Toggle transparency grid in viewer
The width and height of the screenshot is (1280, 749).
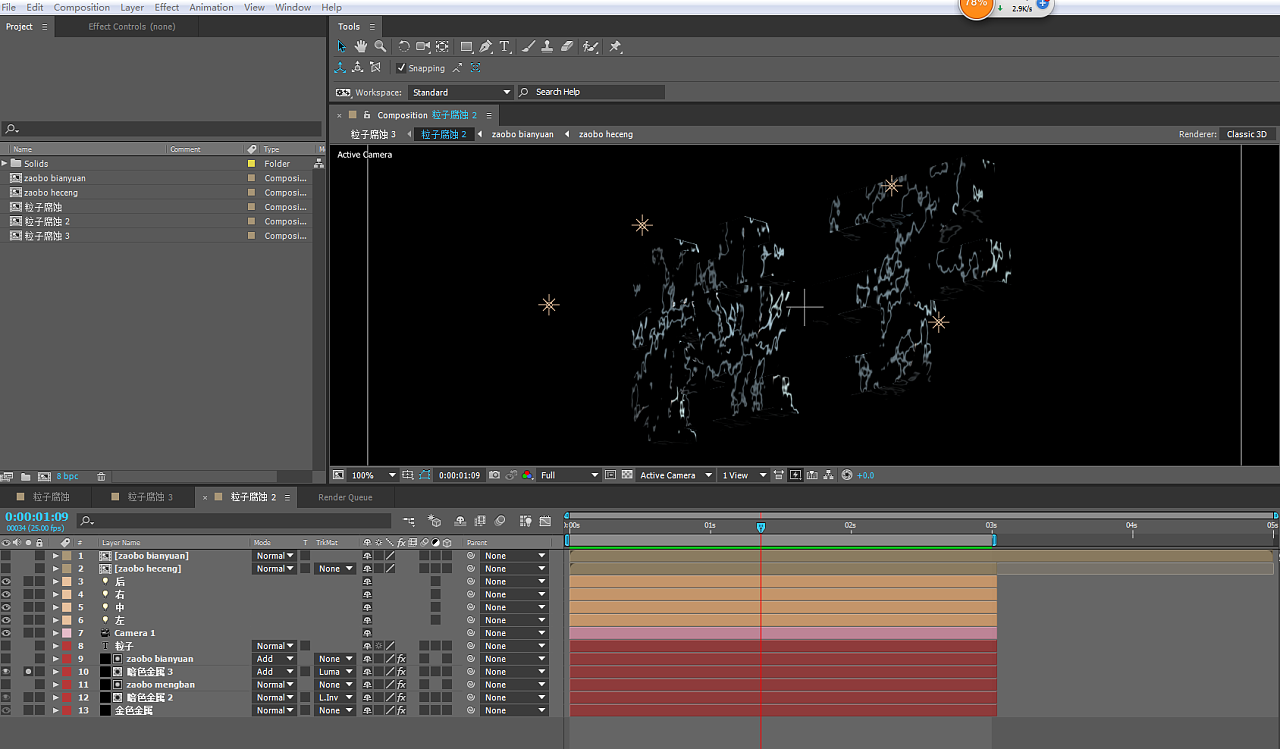(x=627, y=475)
